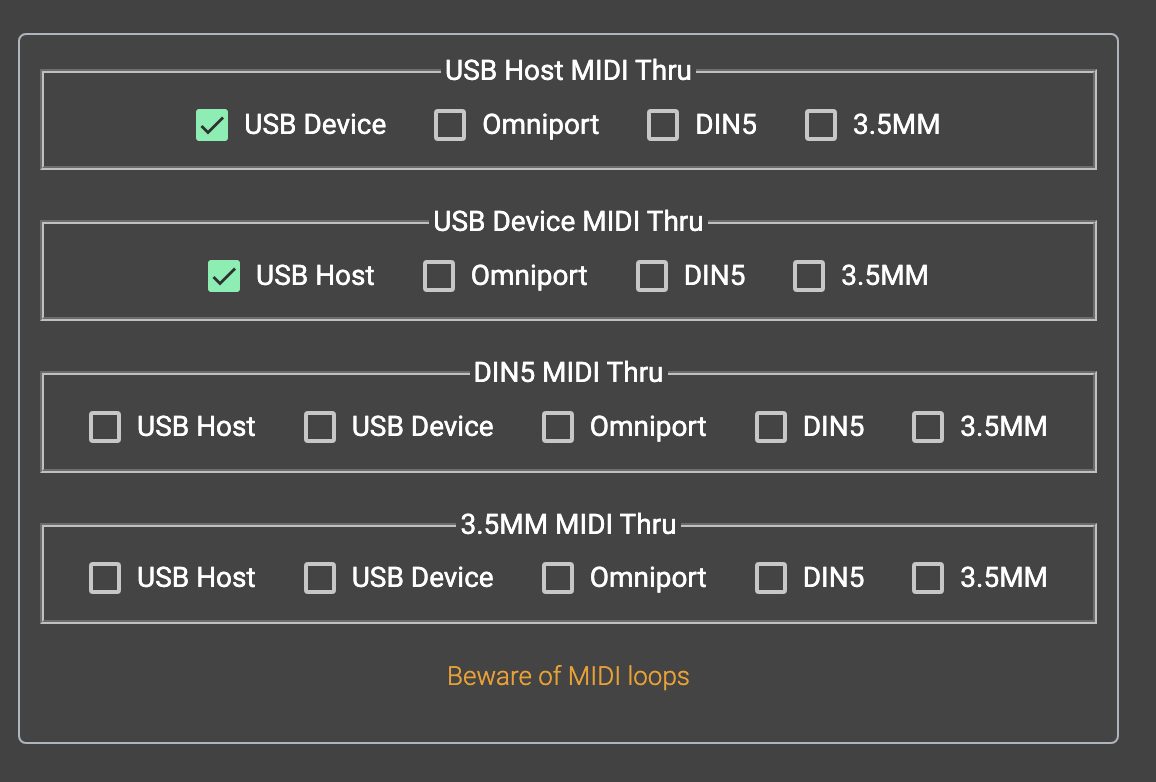
Task: Enable Omniport for USB Device MIDI Thru
Action: point(439,276)
